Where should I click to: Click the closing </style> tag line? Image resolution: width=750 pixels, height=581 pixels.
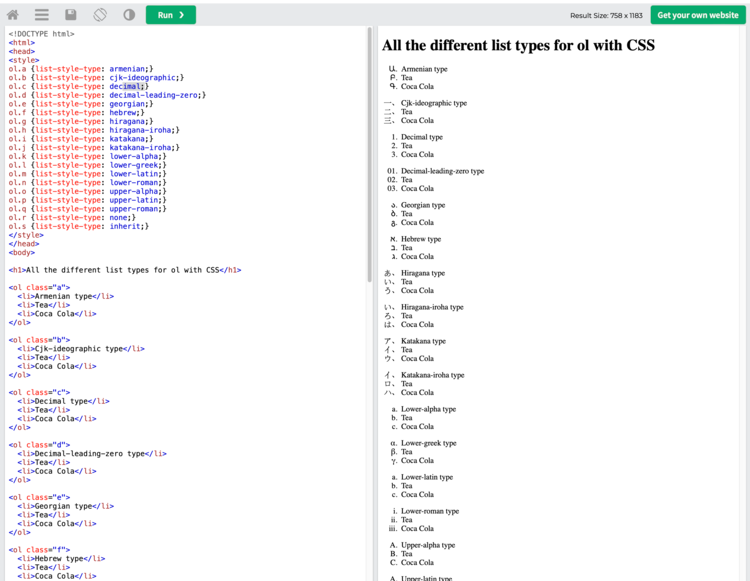(x=26, y=235)
